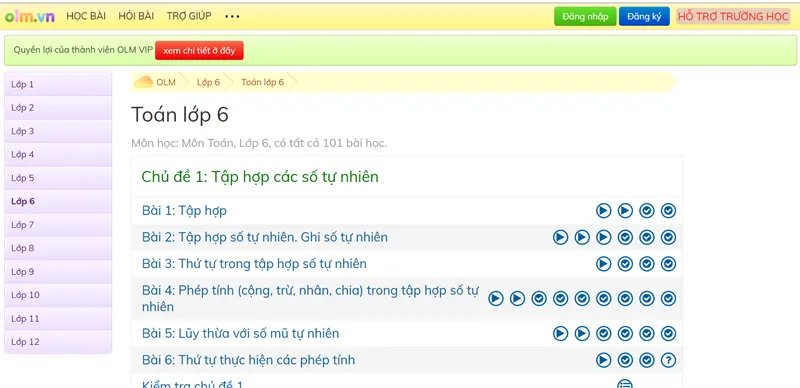Click the first play icon in Bài 2 row
This screenshot has height=388, width=800.
(x=560, y=237)
